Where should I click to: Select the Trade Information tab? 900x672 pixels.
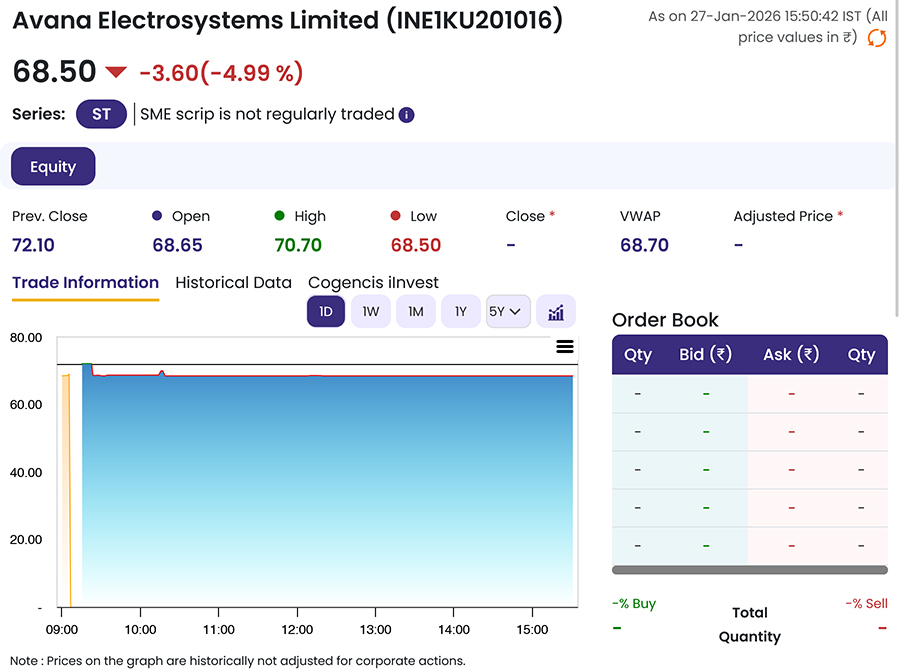coord(85,283)
